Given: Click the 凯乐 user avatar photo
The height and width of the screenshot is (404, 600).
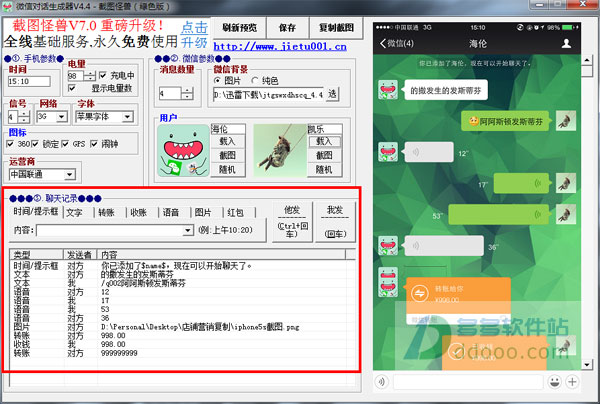Looking at the screenshot, I should 280,150.
